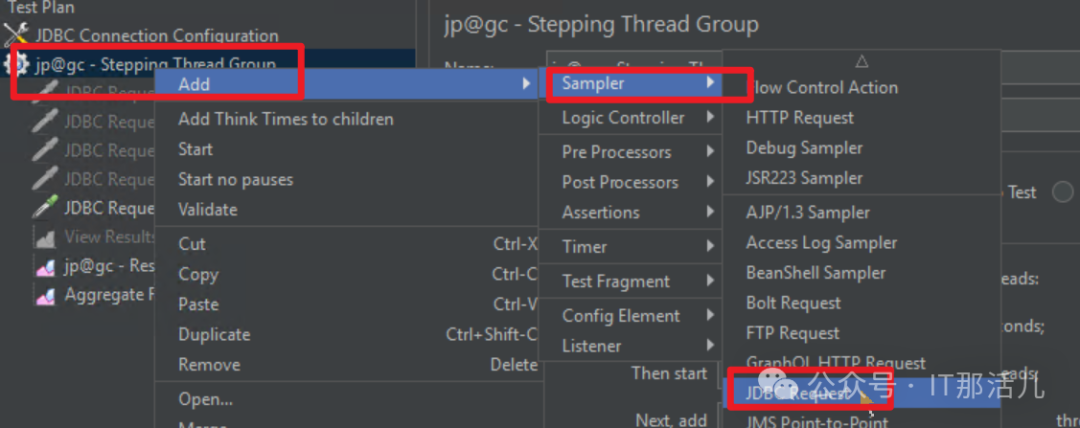Click the Stepping Thread Group gear icon
The width and height of the screenshot is (1080, 428).
(17, 65)
